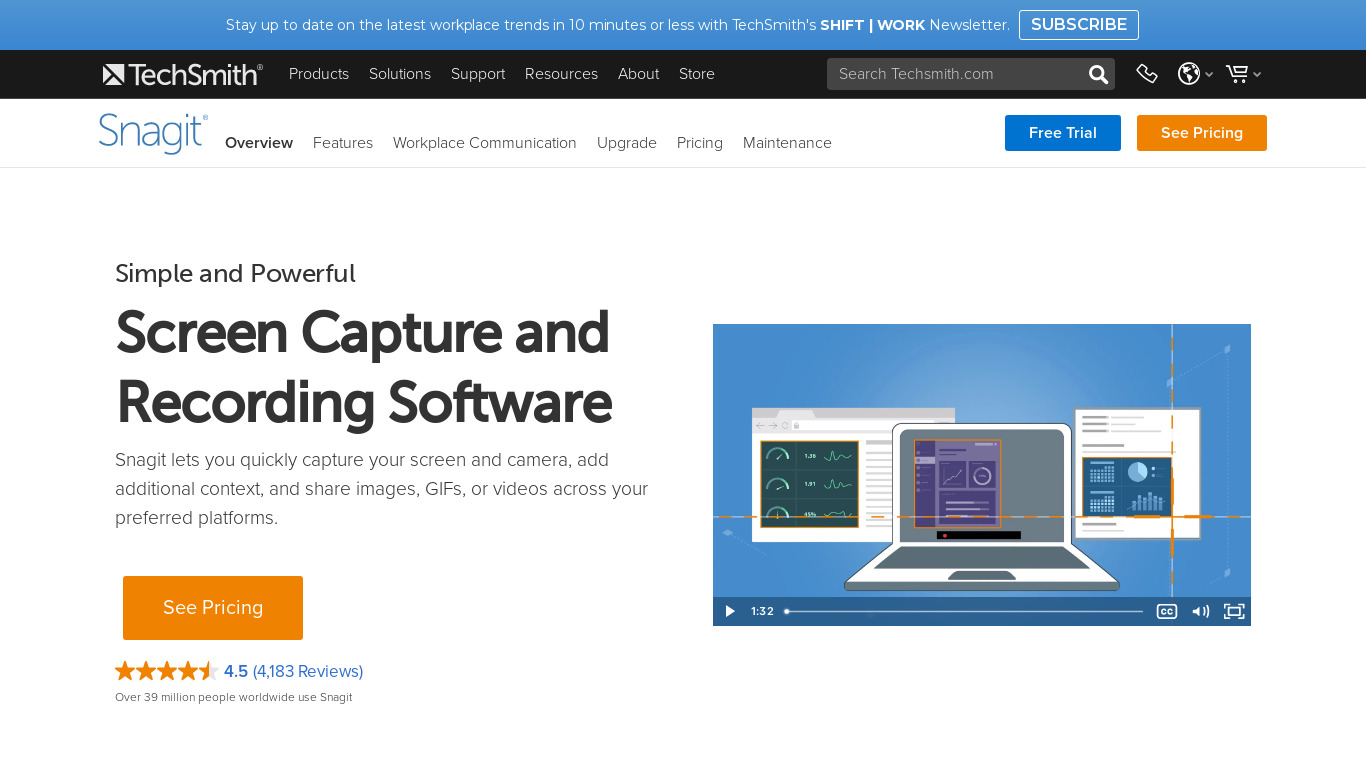This screenshot has width=1366, height=768.
Task: Open the Pricing tab
Action: [700, 143]
